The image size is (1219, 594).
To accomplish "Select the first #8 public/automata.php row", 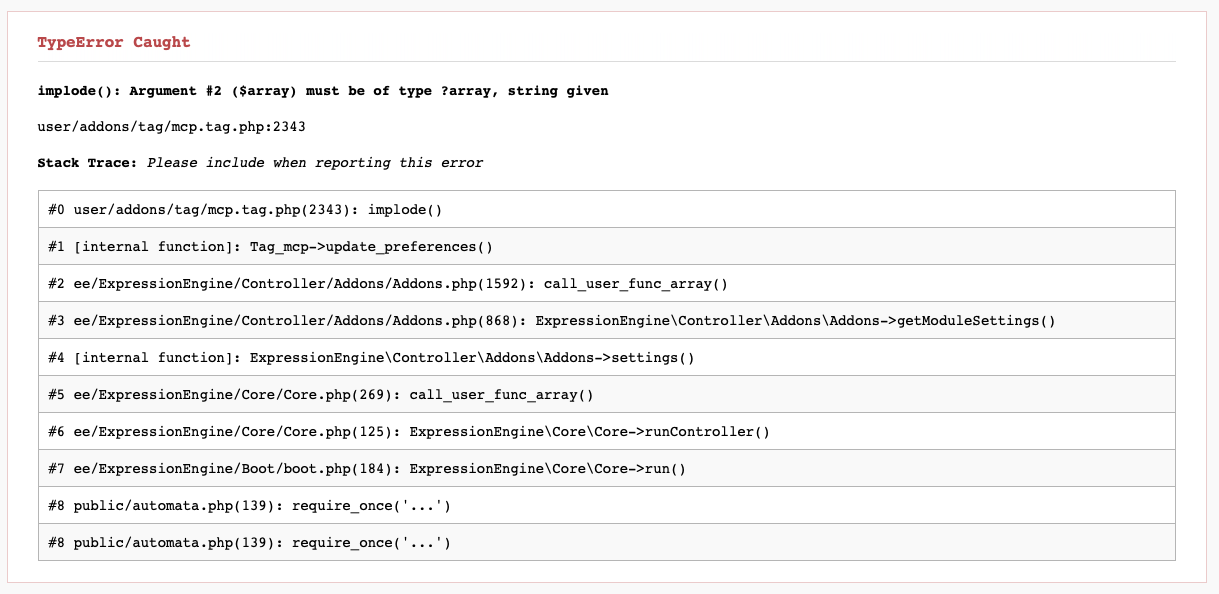I will coord(249,506).
